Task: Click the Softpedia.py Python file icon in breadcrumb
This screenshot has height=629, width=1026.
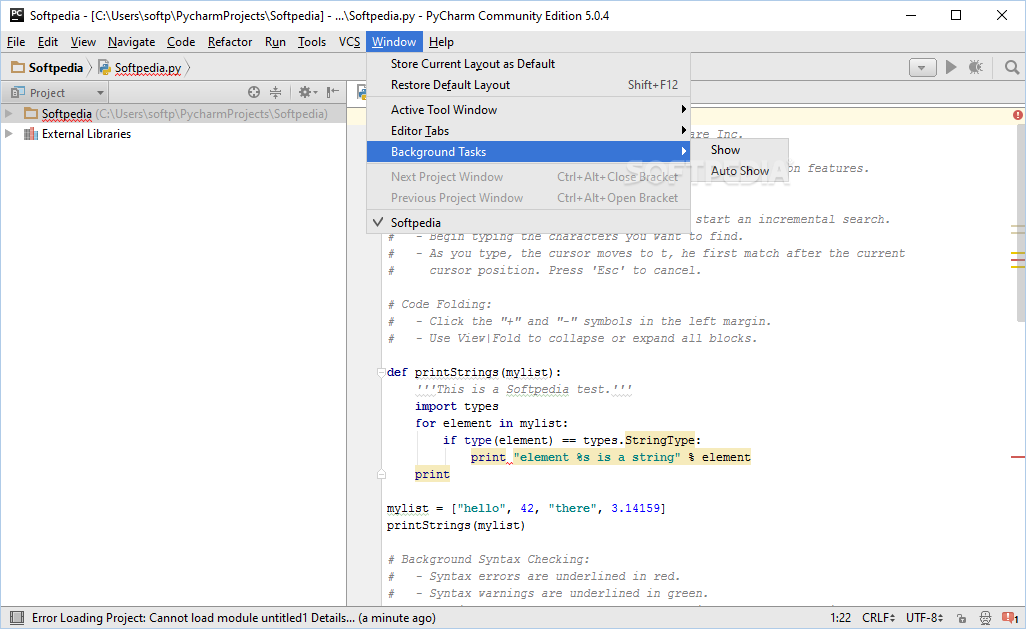Action: 104,67
